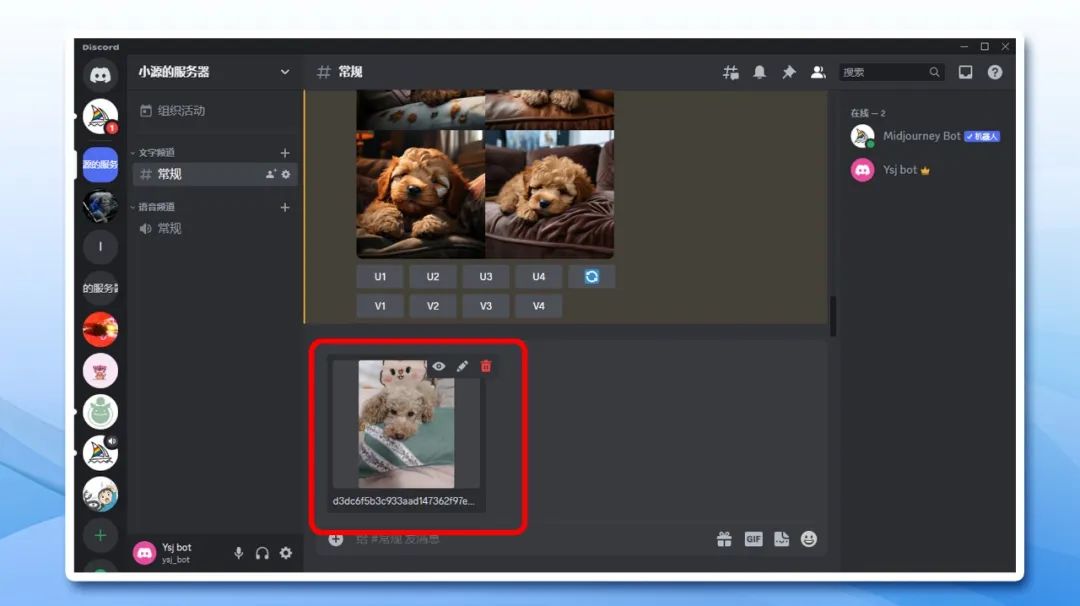1080x606 pixels.
Task: Open the emoji picker
Action: [x=809, y=539]
